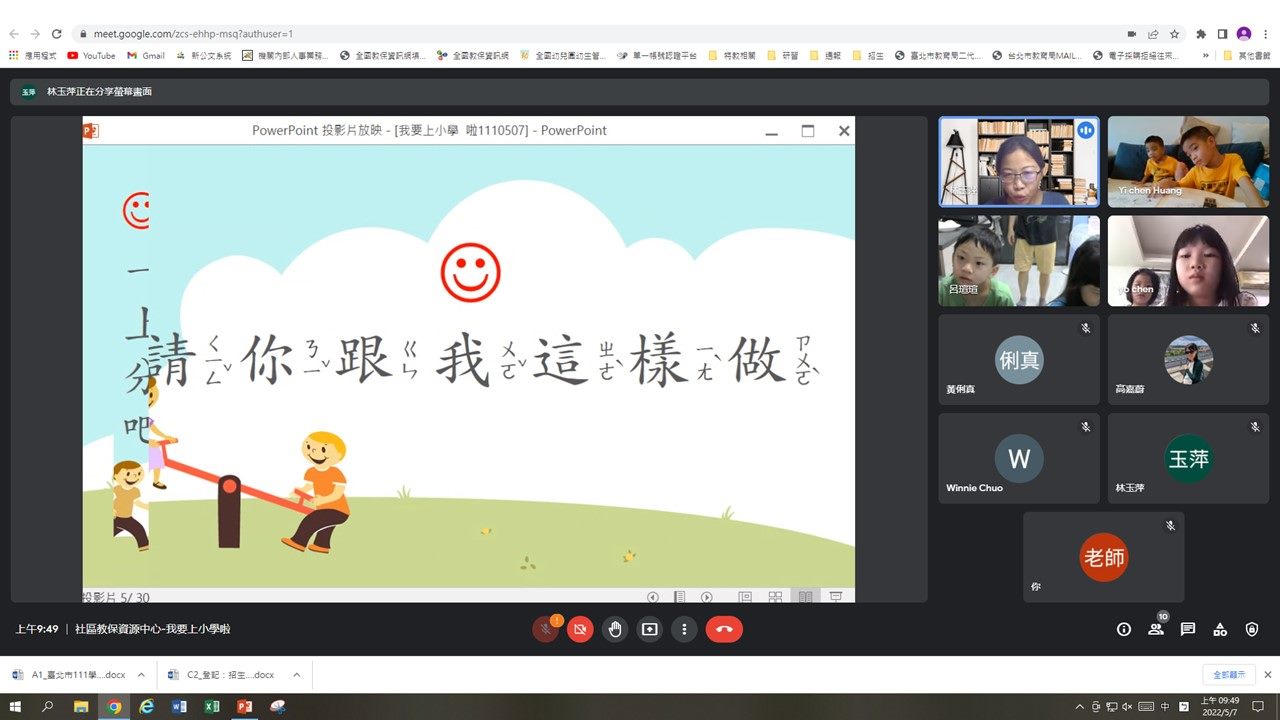The width and height of the screenshot is (1280, 720).
Task: Click the Yi chen Huang video tile
Action: [1188, 161]
